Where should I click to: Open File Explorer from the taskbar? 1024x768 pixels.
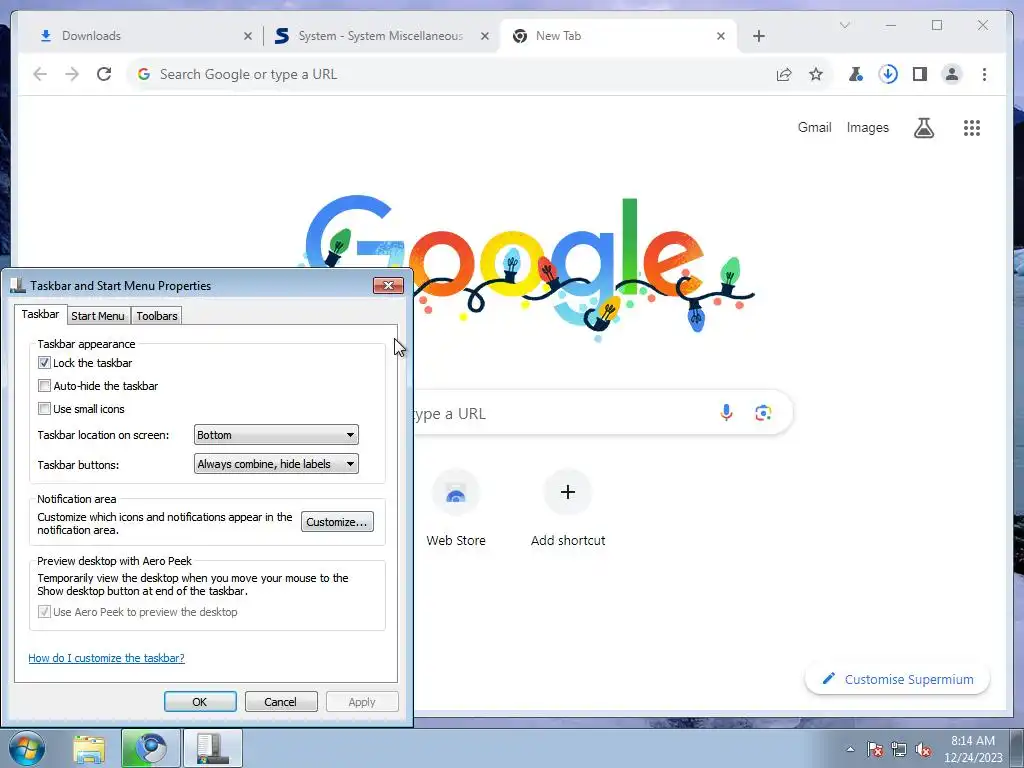pyautogui.click(x=89, y=748)
